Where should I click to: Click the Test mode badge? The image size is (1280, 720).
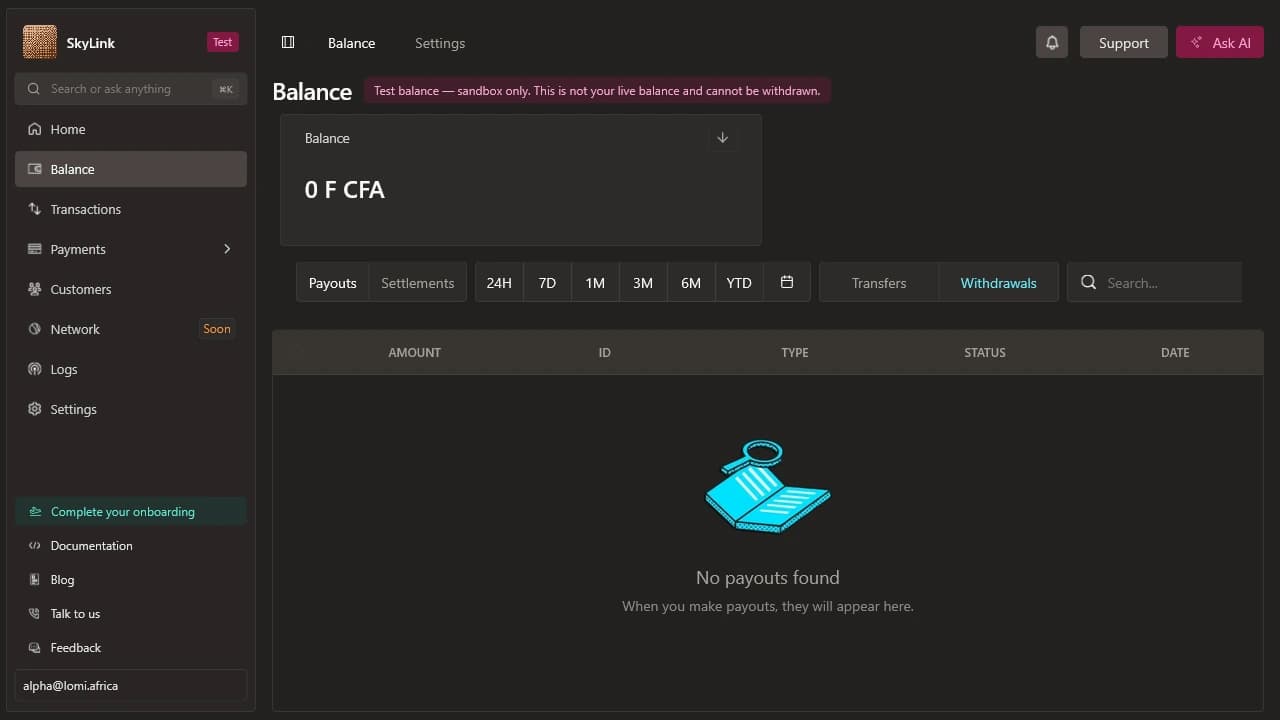tap(222, 42)
